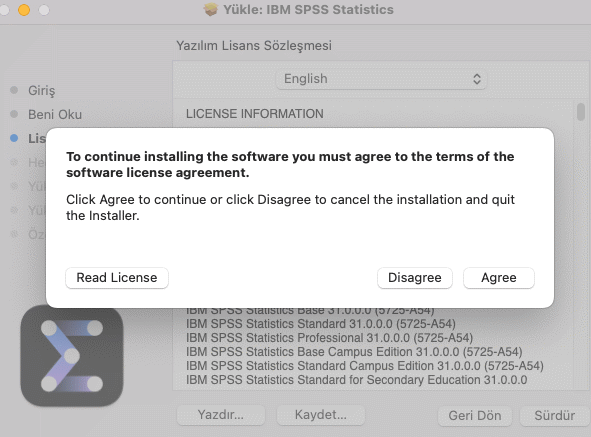Click 'IBM SPSS Statistics Standard Campus Edition' line

(365, 366)
